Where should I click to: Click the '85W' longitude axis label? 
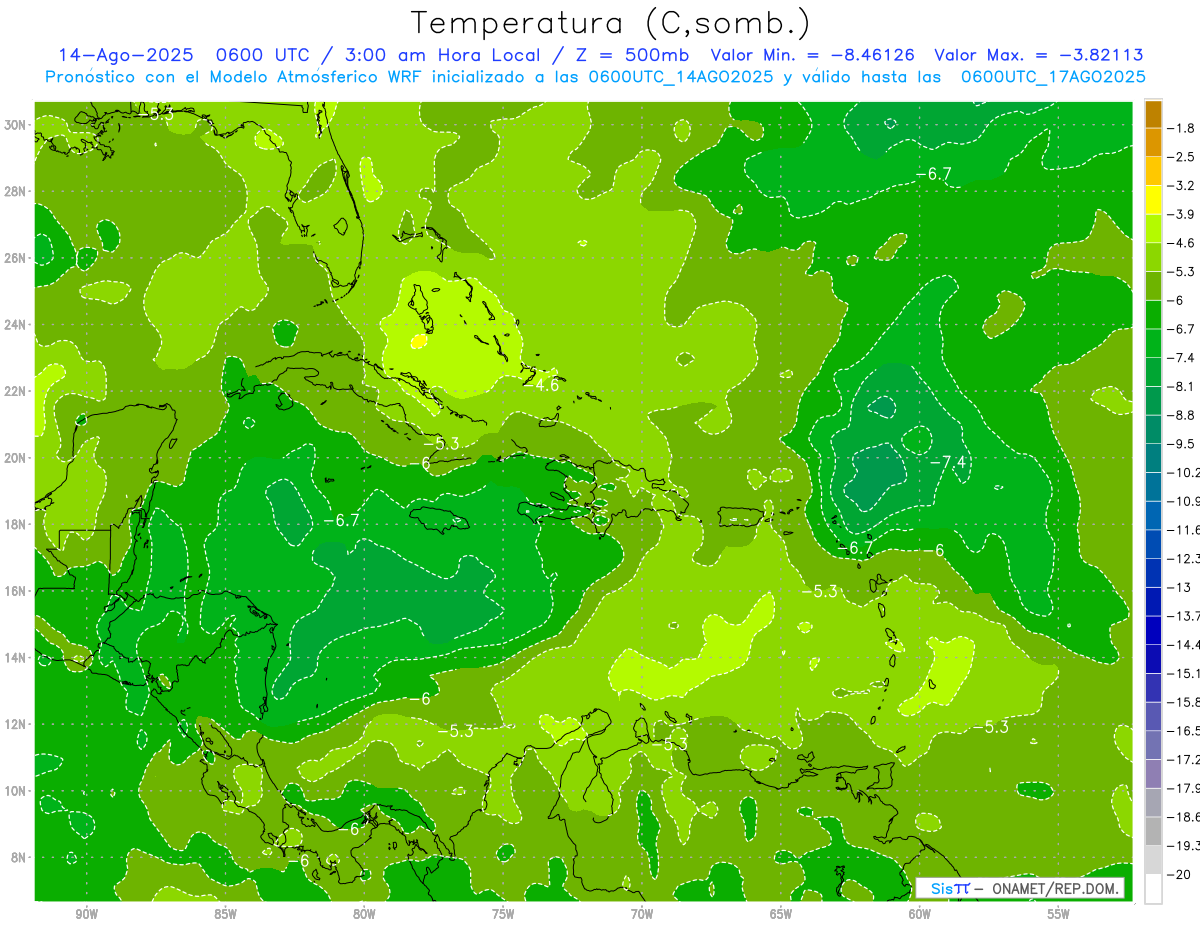225,914
